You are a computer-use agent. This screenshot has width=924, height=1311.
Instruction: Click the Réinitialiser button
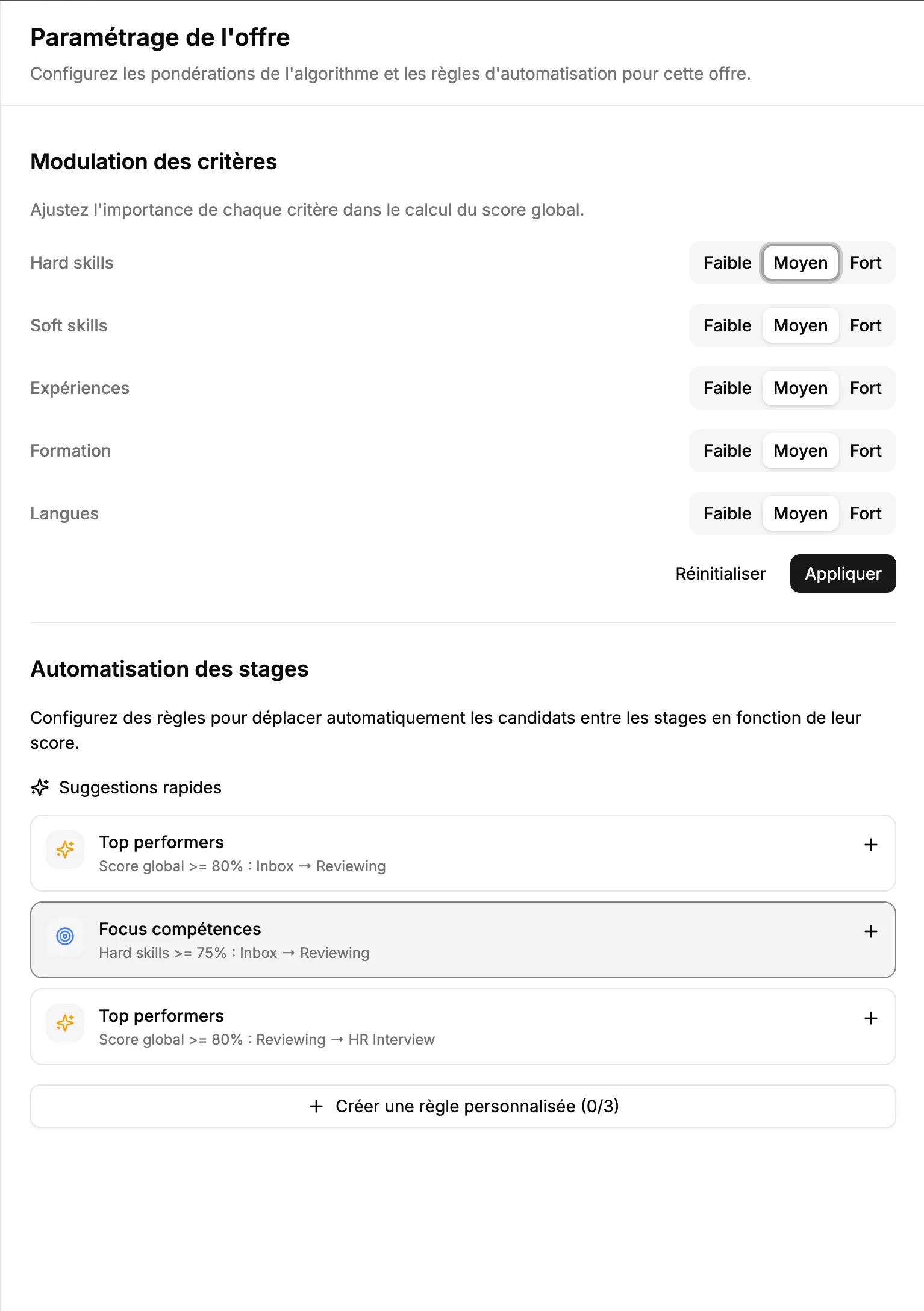click(x=720, y=574)
